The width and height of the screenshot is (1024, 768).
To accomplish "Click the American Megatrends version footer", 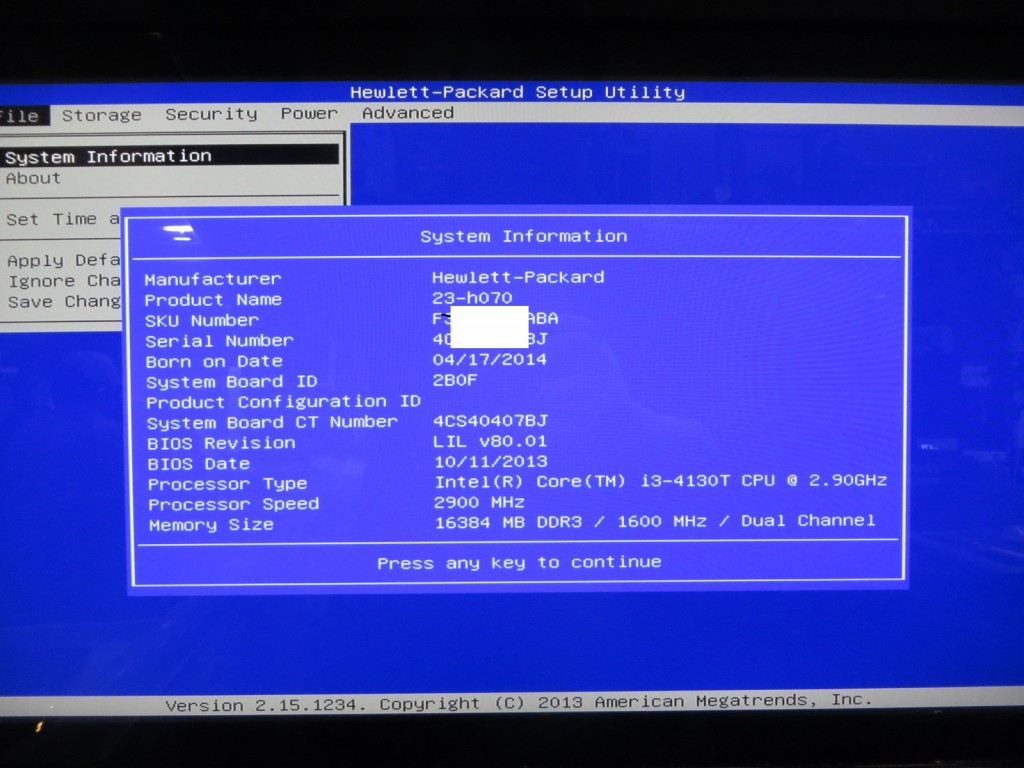I will coord(518,703).
